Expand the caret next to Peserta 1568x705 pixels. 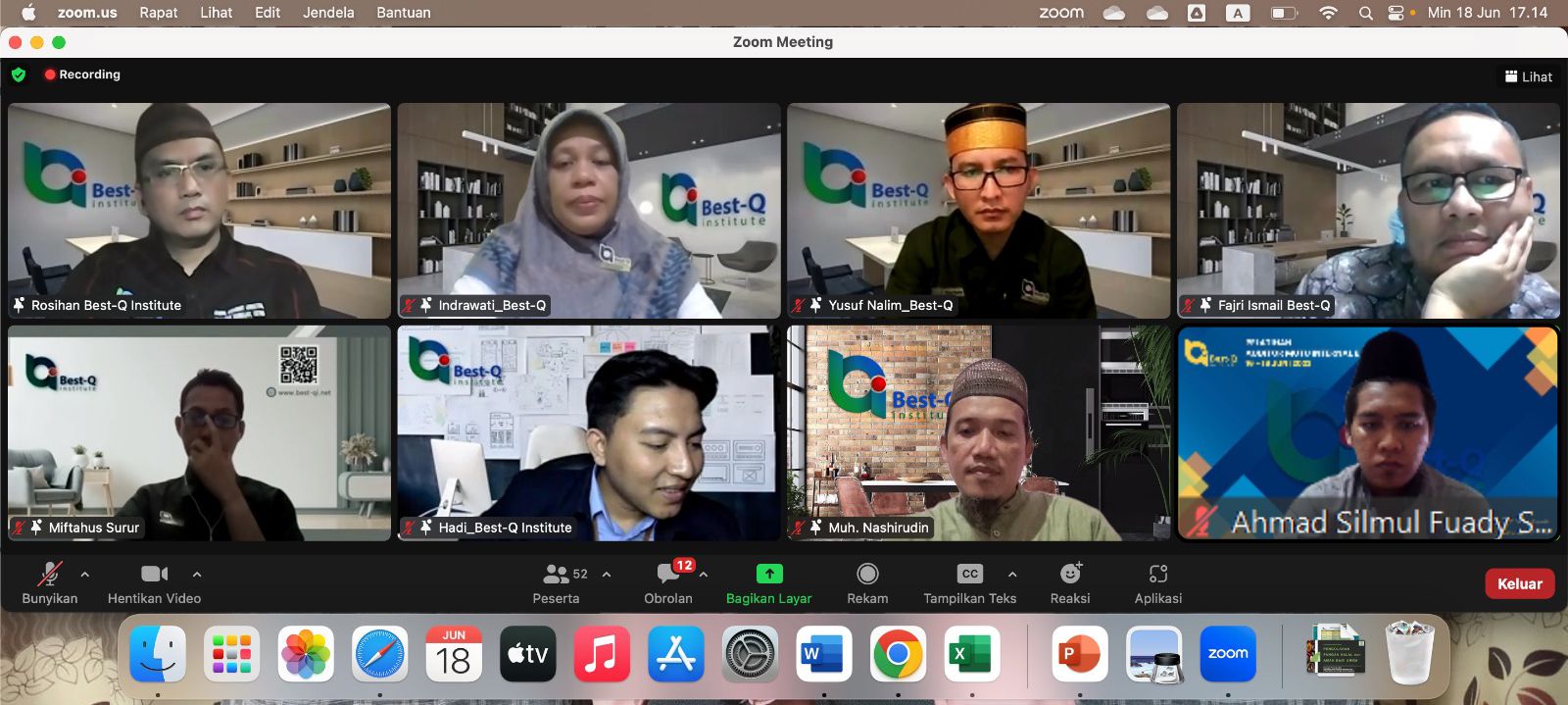pyautogui.click(x=607, y=575)
